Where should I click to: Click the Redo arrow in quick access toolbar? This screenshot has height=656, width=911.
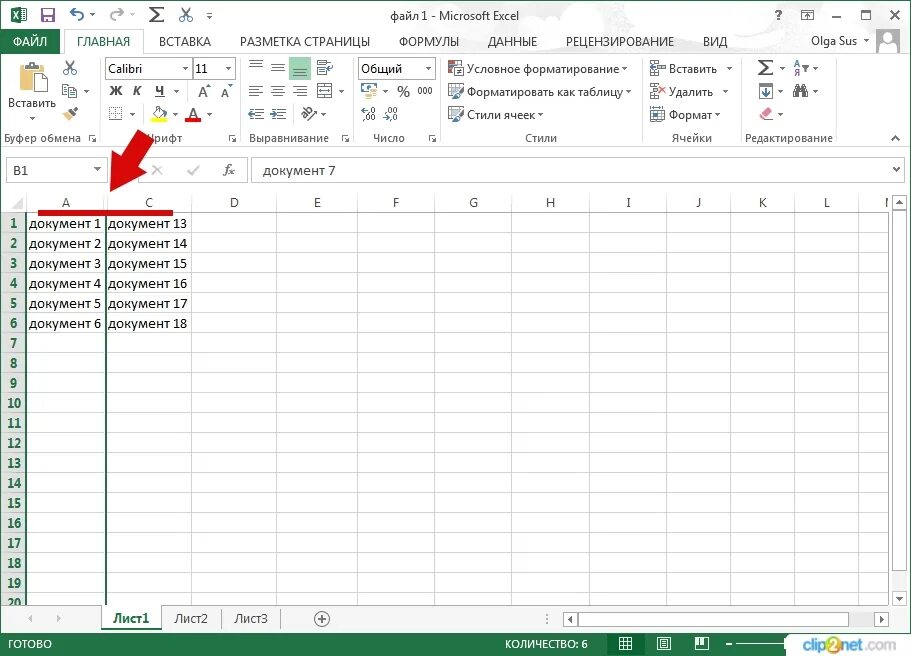coord(117,15)
